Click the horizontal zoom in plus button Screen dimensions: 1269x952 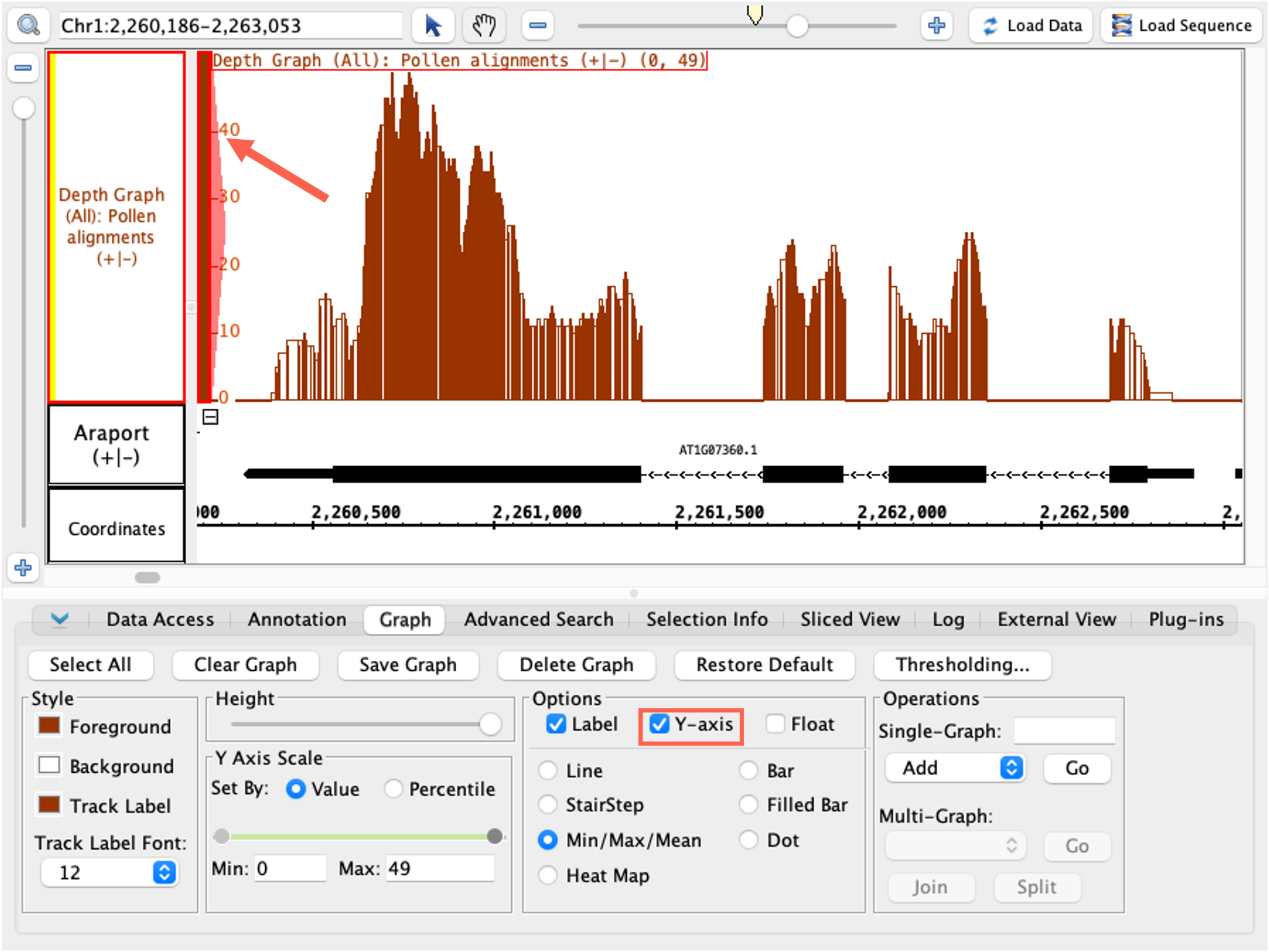click(x=936, y=25)
